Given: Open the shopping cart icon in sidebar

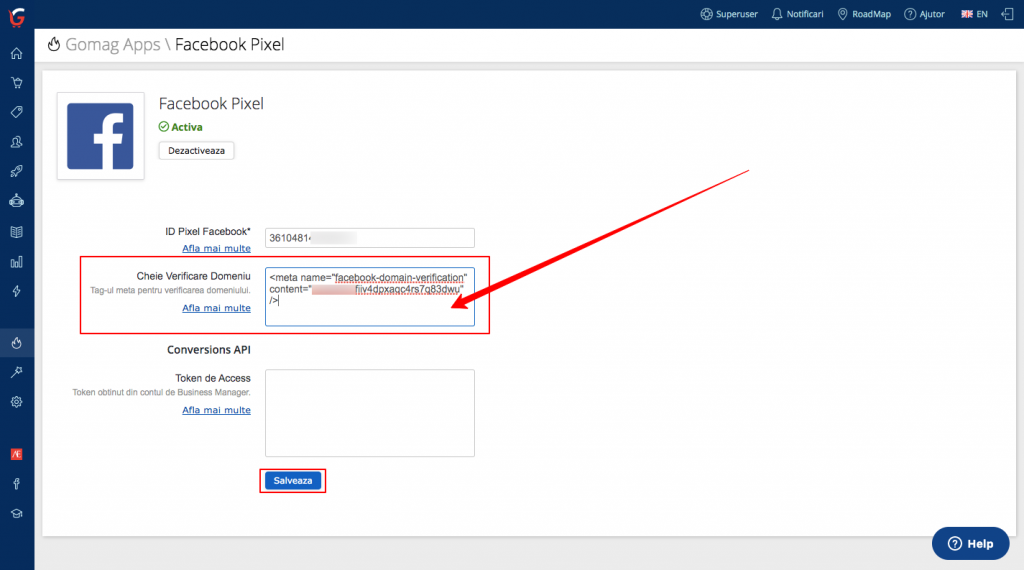Looking at the screenshot, I should [x=17, y=83].
